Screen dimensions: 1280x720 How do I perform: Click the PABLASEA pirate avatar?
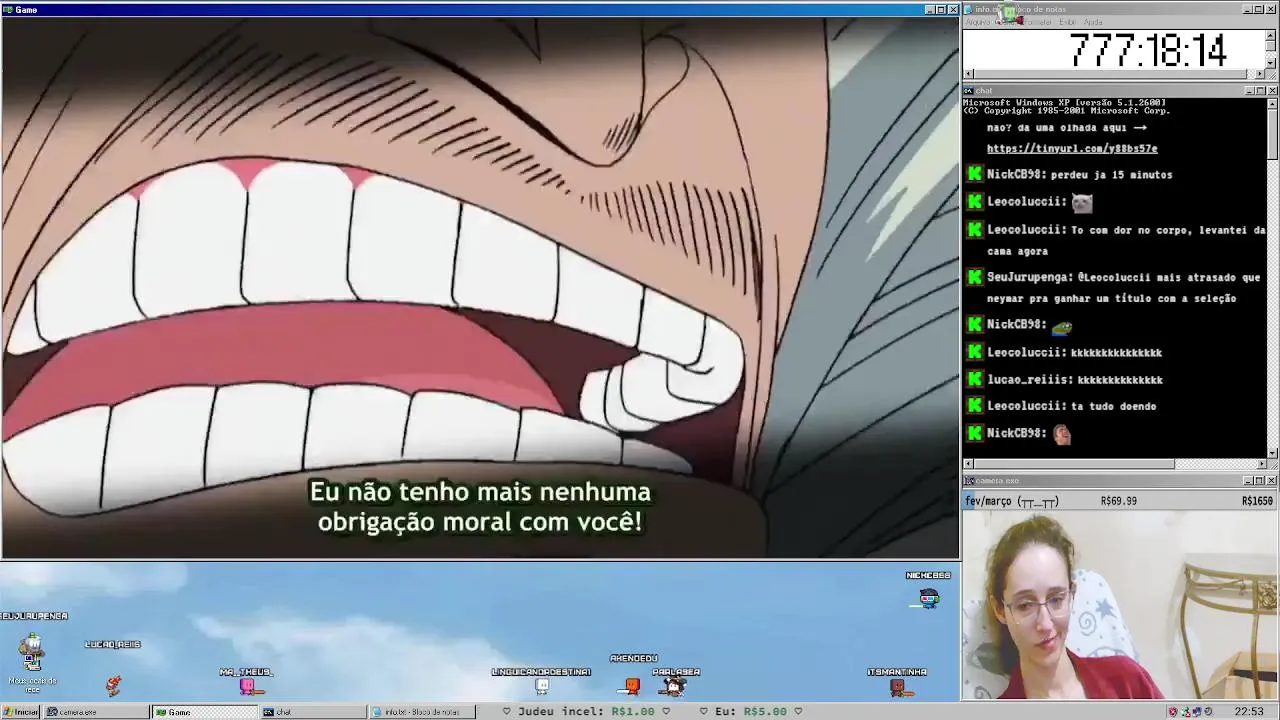(675, 686)
